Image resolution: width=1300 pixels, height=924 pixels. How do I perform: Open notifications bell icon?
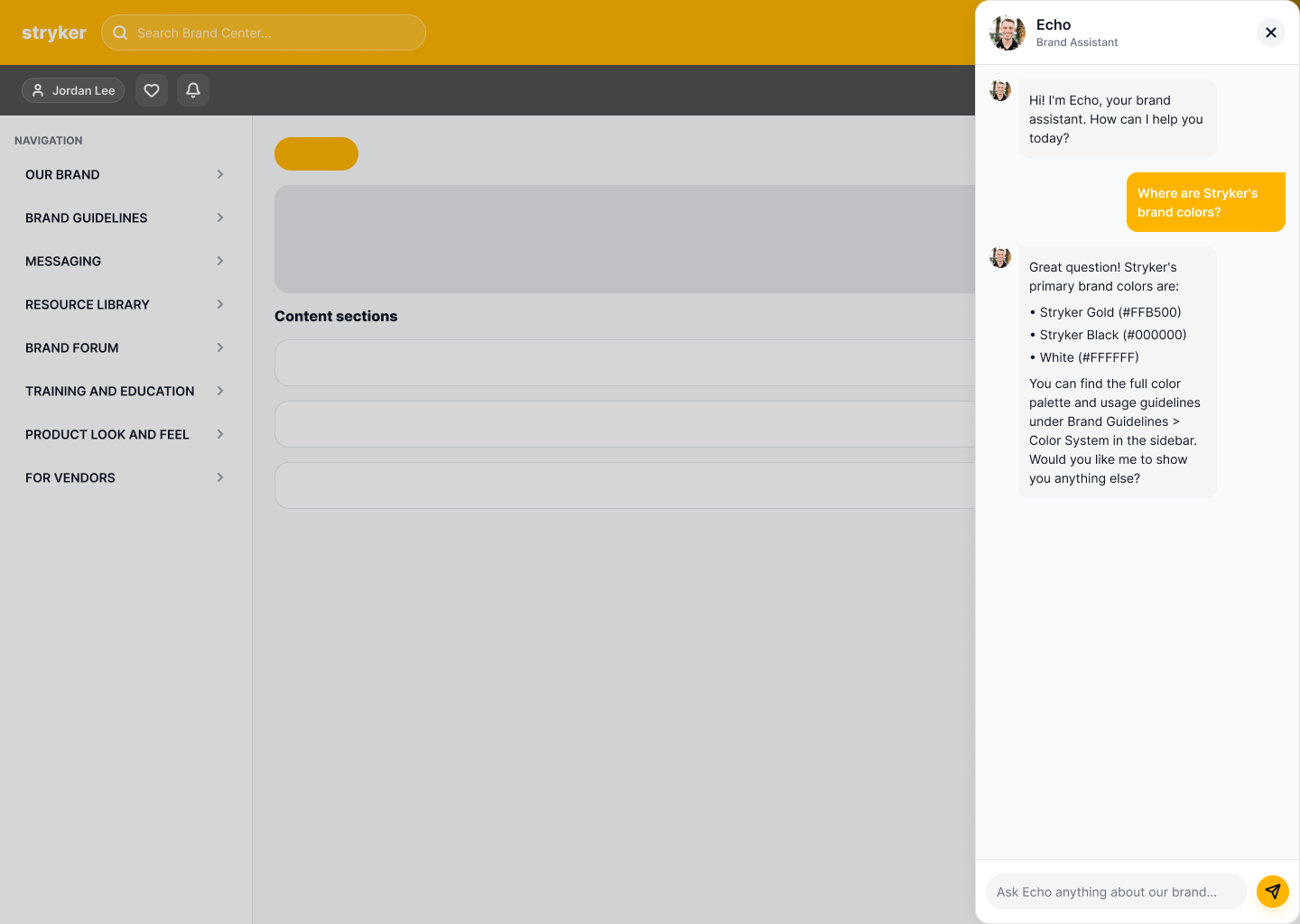pos(193,90)
